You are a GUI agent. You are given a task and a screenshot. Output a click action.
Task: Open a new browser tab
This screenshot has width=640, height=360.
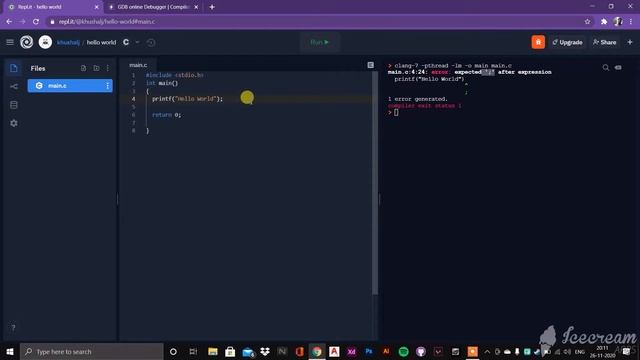pyautogui.click(x=212, y=7)
